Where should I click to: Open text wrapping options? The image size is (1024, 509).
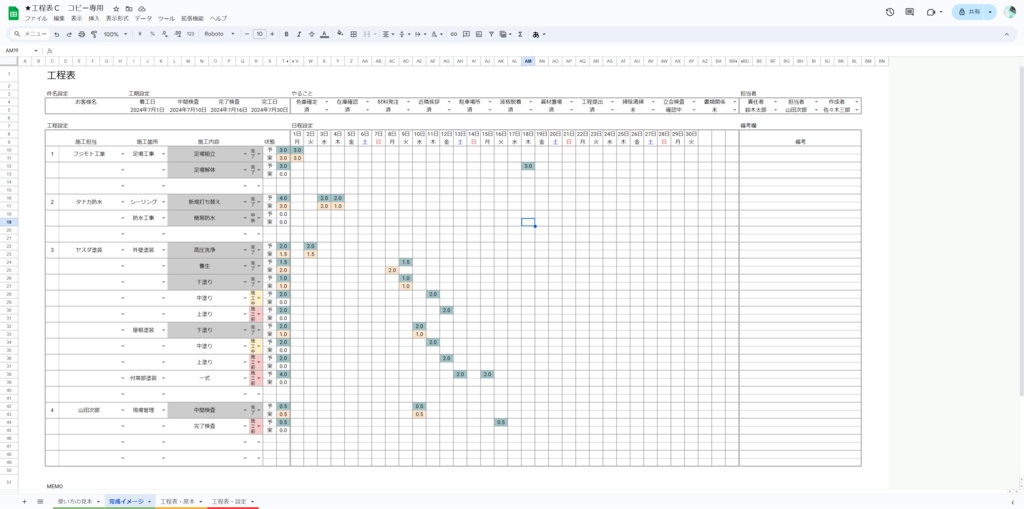point(421,34)
